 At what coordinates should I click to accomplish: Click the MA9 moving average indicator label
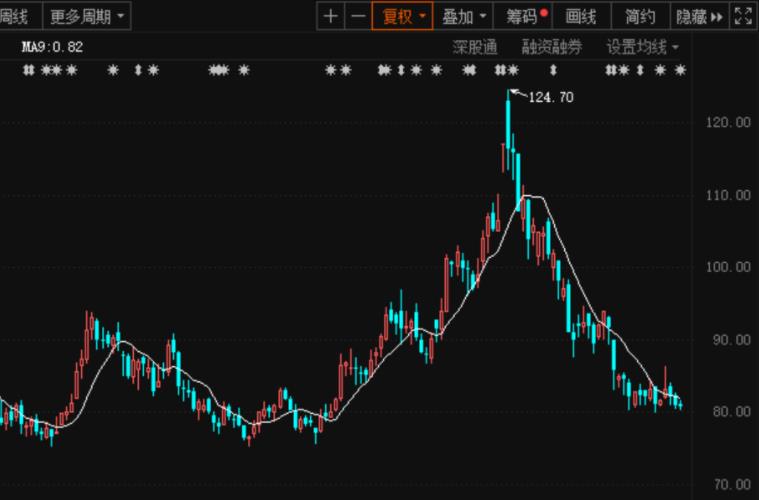tap(53, 47)
